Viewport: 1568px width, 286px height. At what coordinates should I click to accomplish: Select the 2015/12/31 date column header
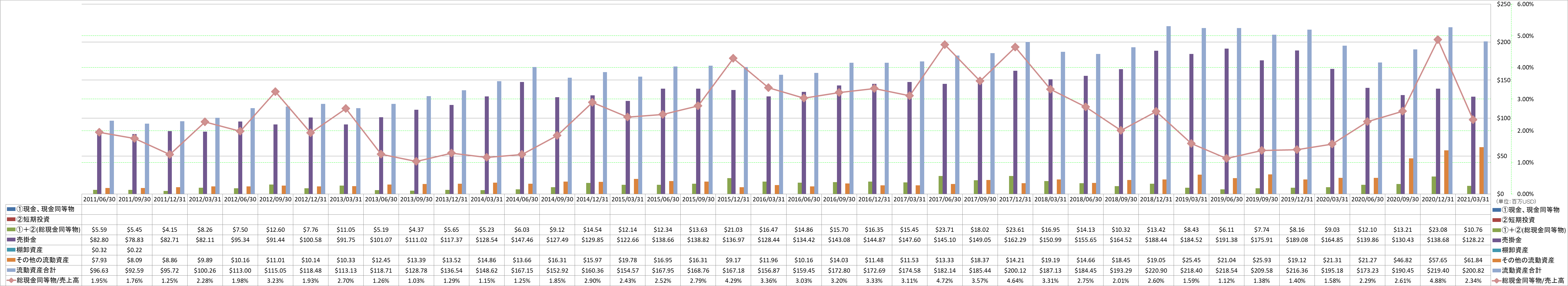(734, 199)
